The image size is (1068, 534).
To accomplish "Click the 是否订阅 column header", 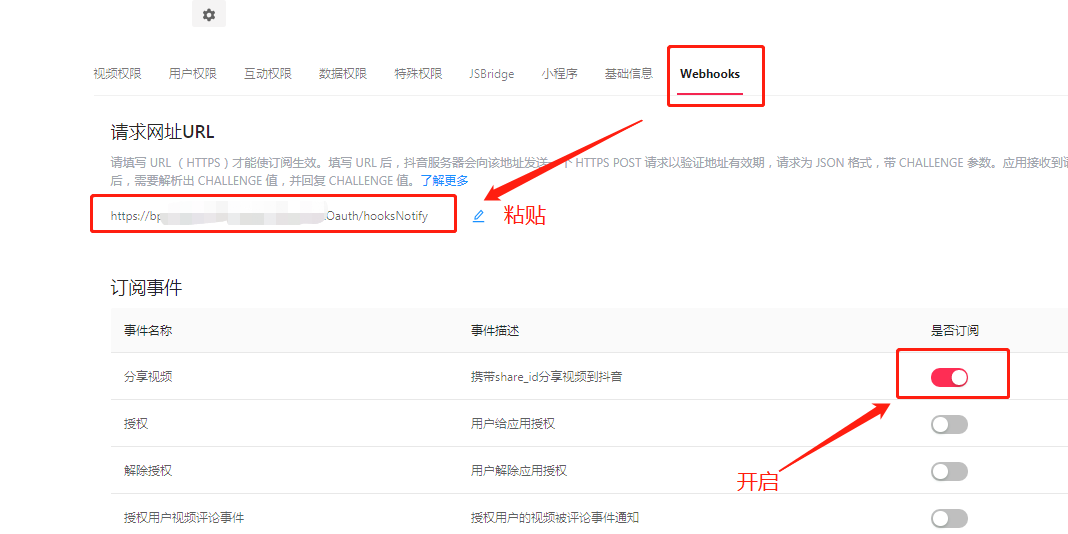I will click(x=954, y=331).
